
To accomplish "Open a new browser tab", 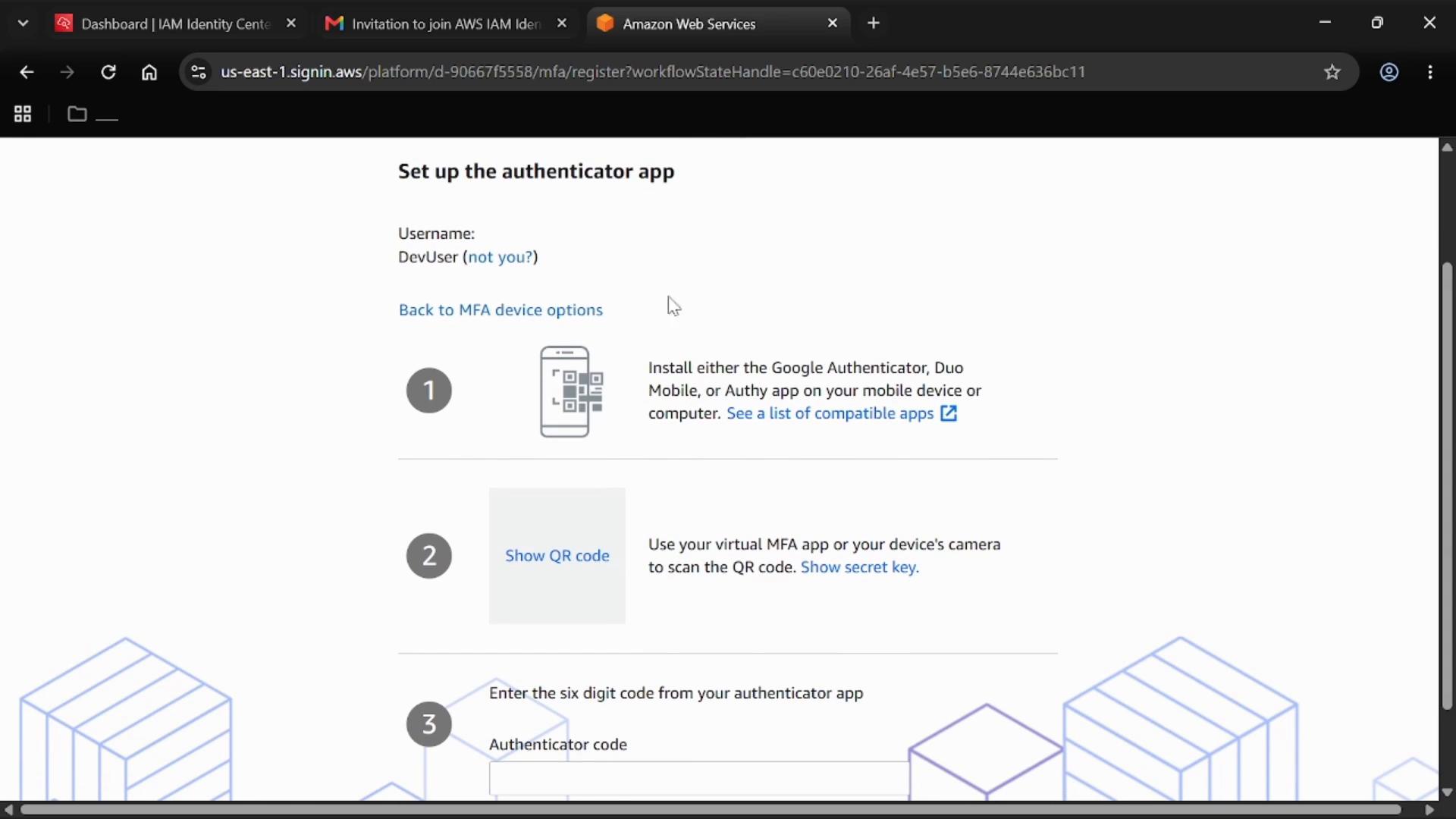I will [x=874, y=24].
